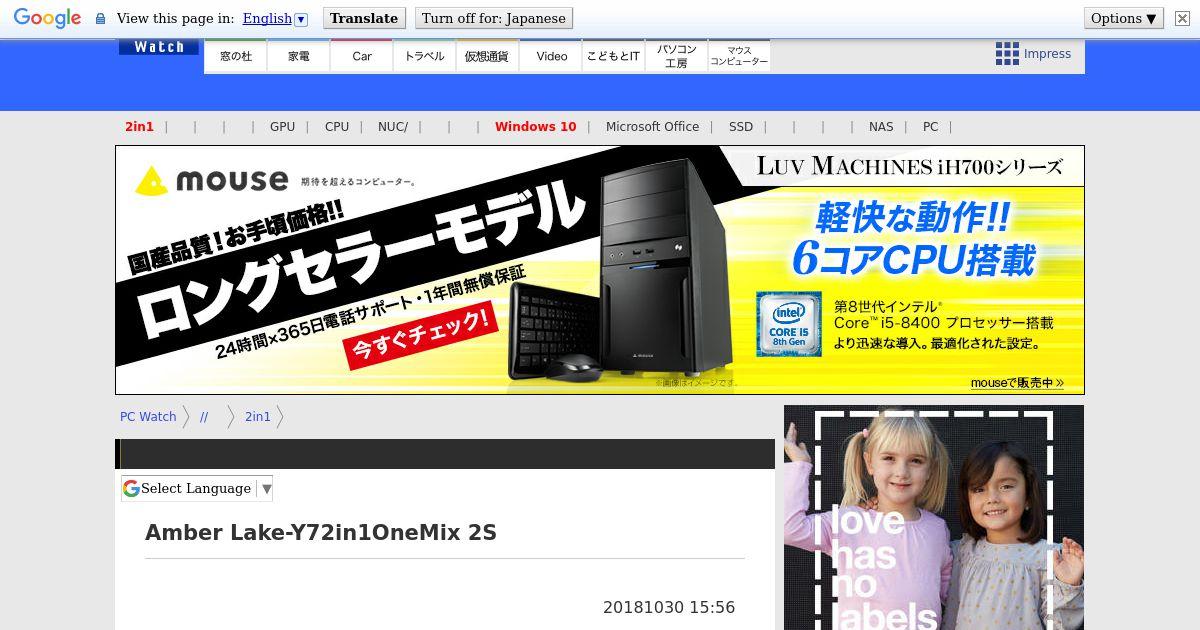Click the 今すぐチェック! red badge

tap(421, 336)
